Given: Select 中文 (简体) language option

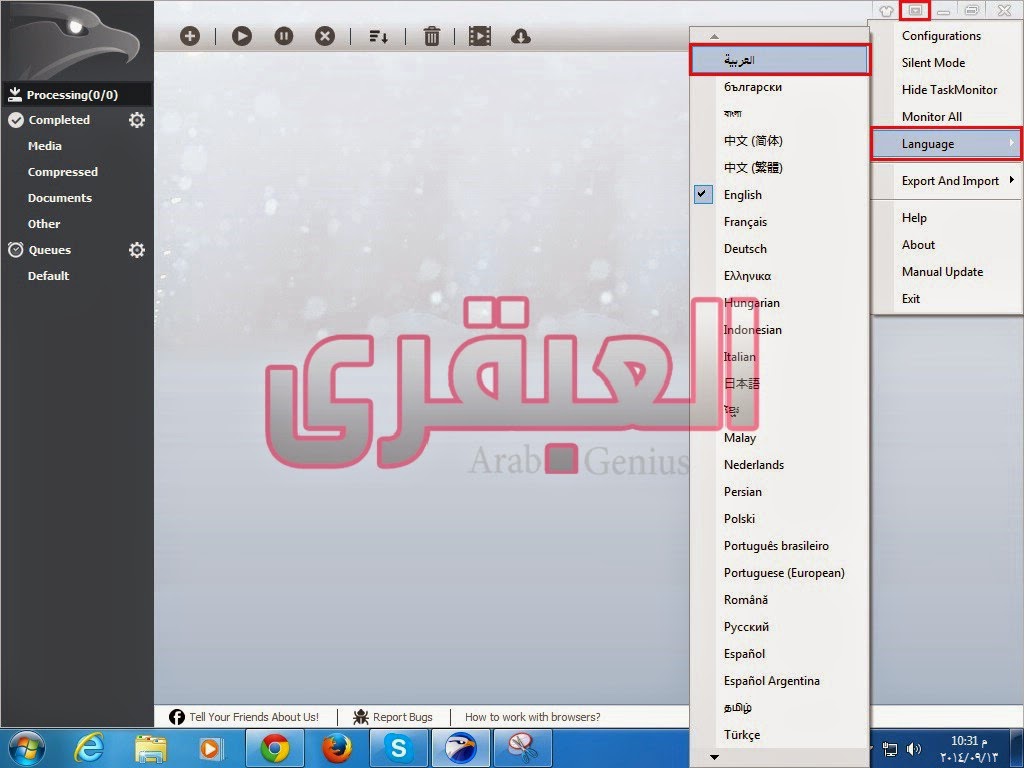Looking at the screenshot, I should click(780, 140).
